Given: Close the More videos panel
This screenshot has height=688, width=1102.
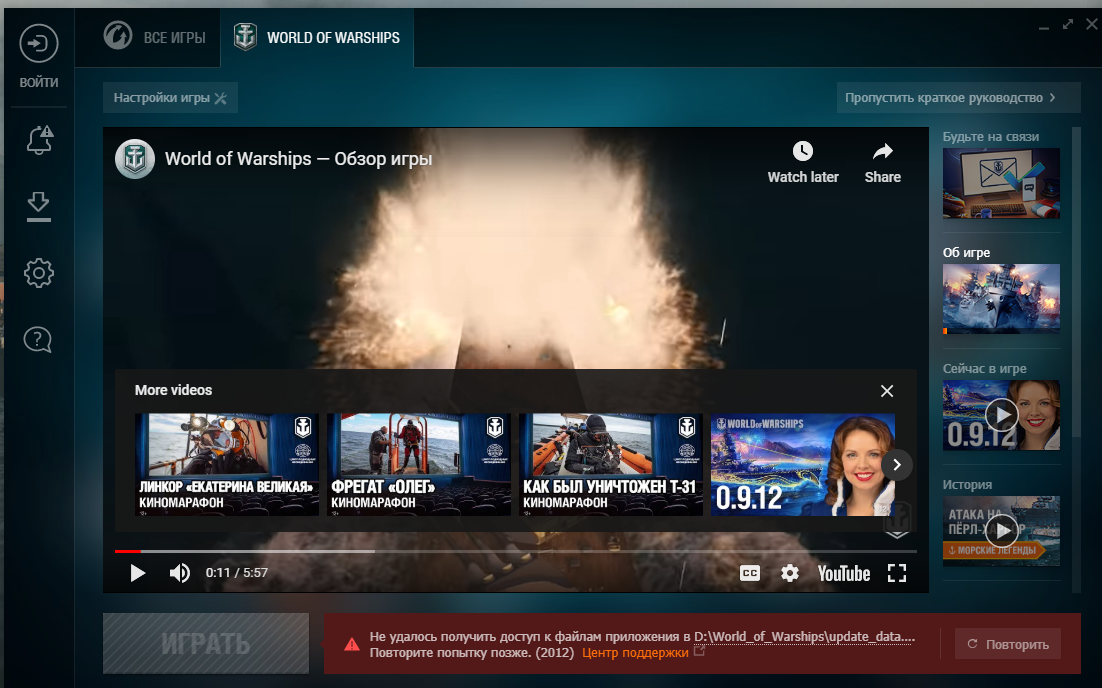Looking at the screenshot, I should click(887, 391).
